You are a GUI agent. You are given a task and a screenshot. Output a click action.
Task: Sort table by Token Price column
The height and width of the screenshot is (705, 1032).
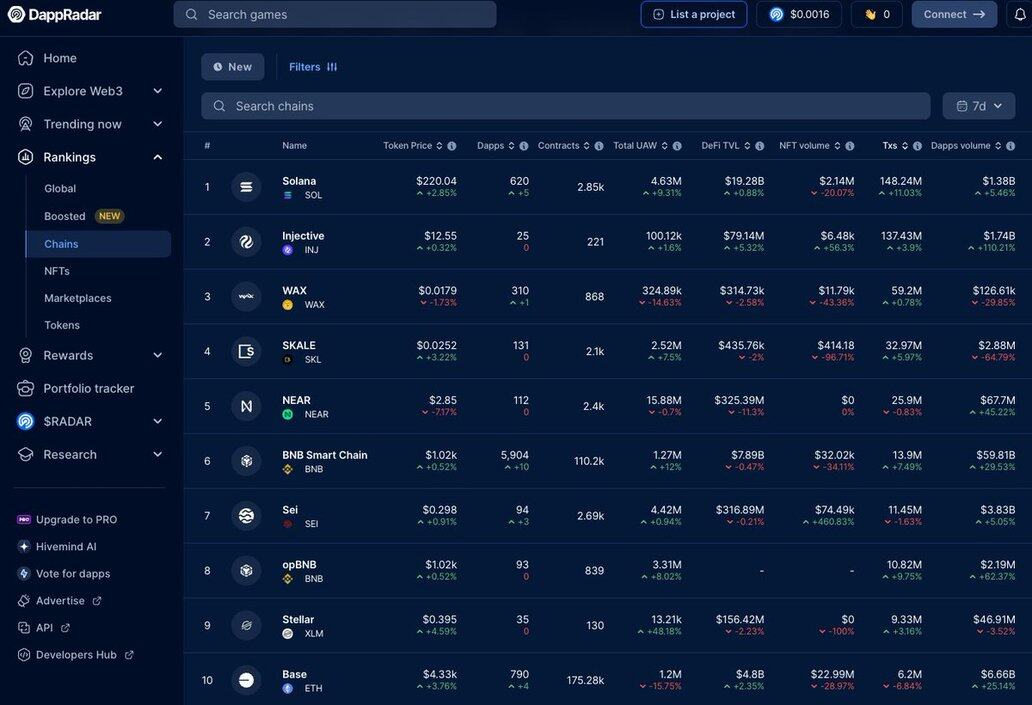pyautogui.click(x=408, y=146)
